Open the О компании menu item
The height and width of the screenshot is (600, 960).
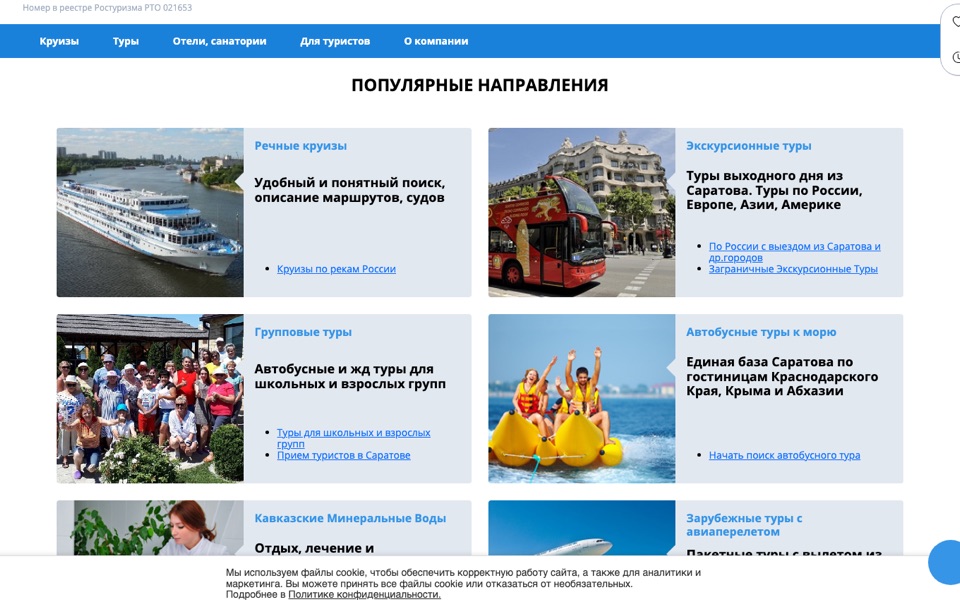pyautogui.click(x=436, y=41)
